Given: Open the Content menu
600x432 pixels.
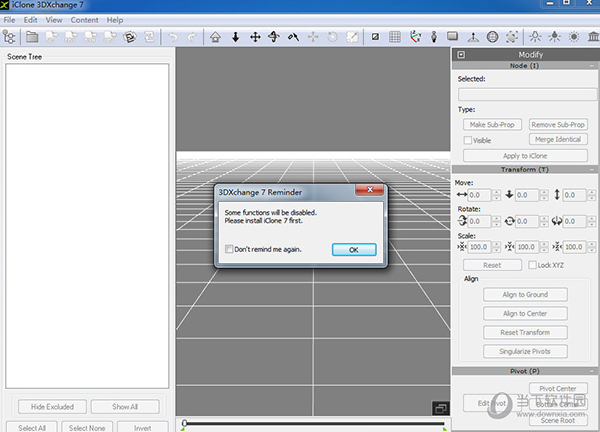Looking at the screenshot, I should (x=84, y=20).
